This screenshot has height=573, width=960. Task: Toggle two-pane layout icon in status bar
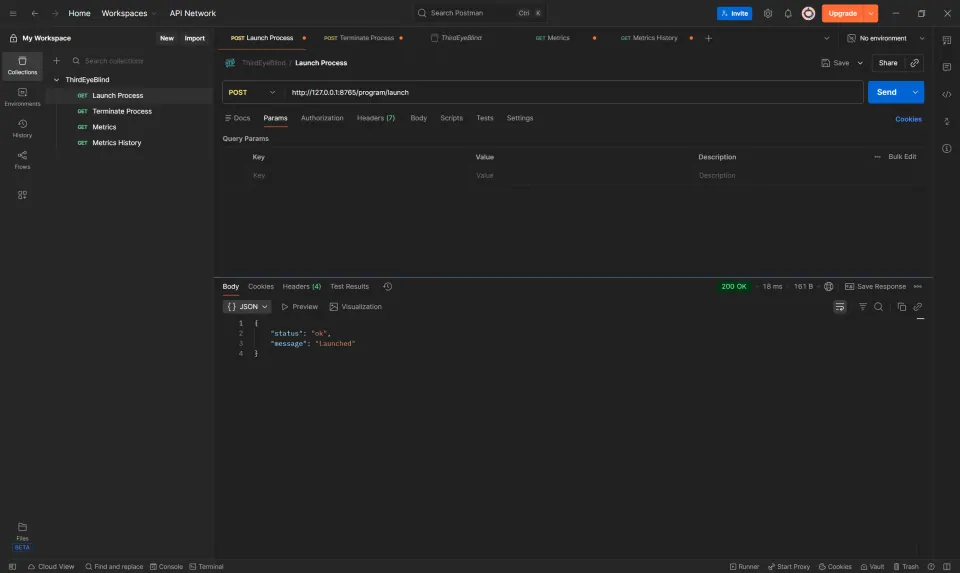[947, 566]
